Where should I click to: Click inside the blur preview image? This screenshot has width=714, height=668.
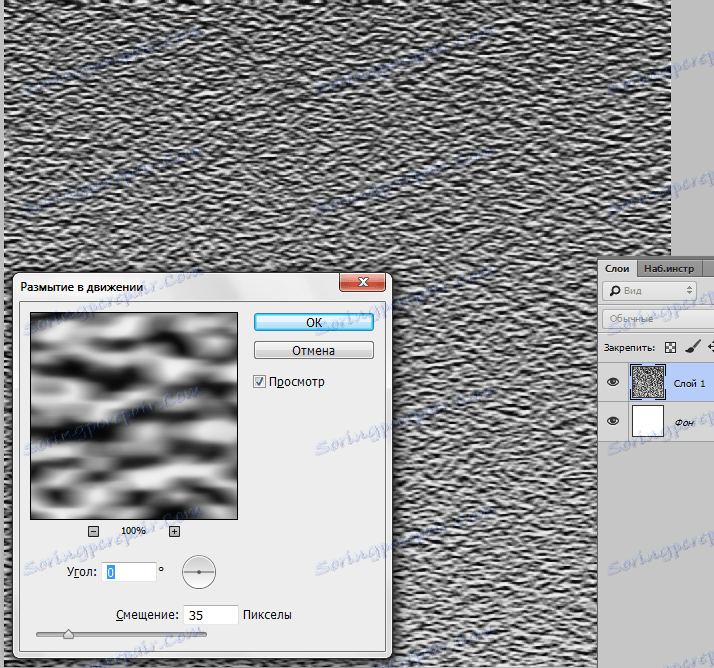pos(134,416)
